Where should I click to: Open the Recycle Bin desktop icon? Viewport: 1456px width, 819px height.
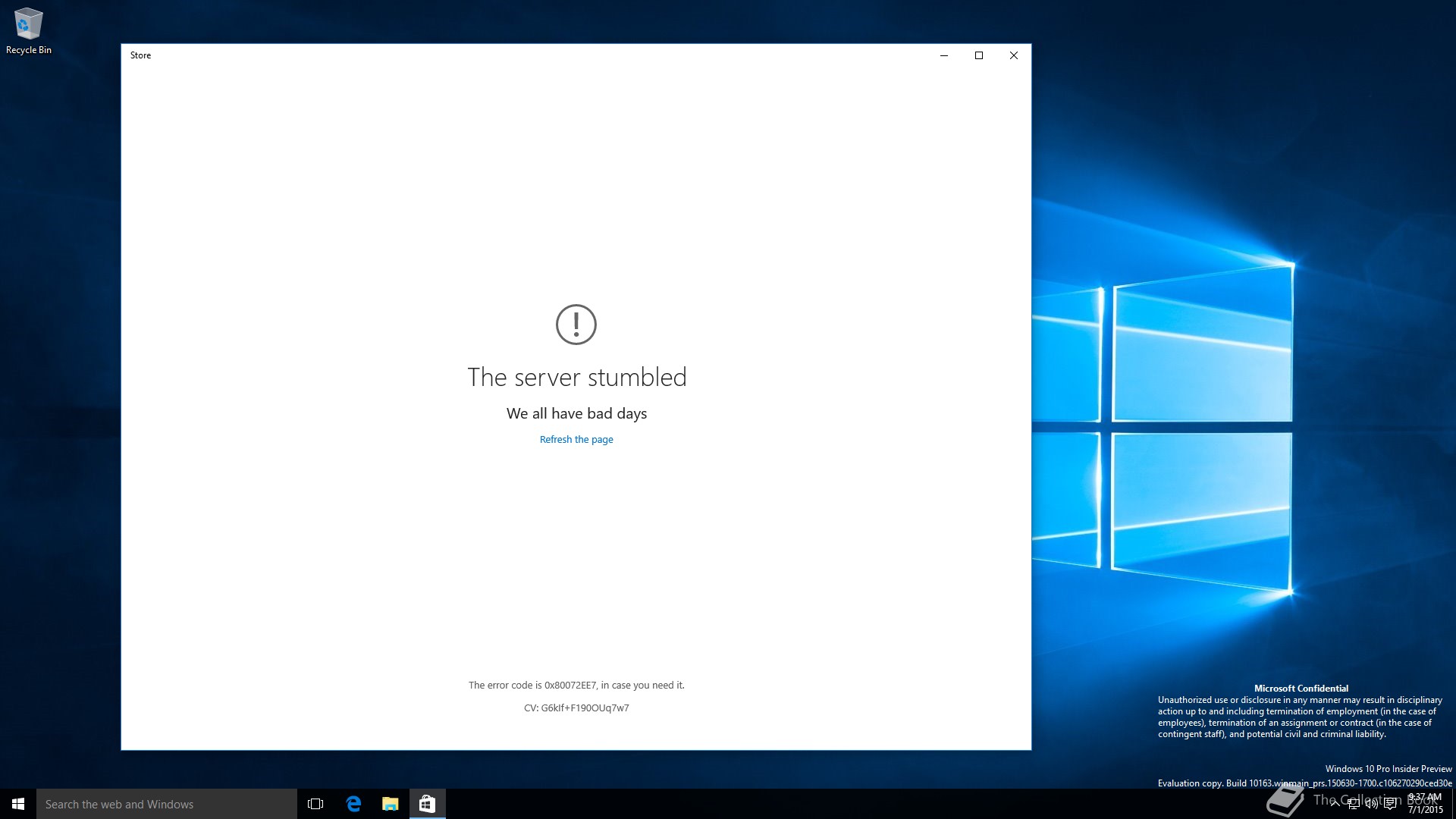[x=29, y=31]
